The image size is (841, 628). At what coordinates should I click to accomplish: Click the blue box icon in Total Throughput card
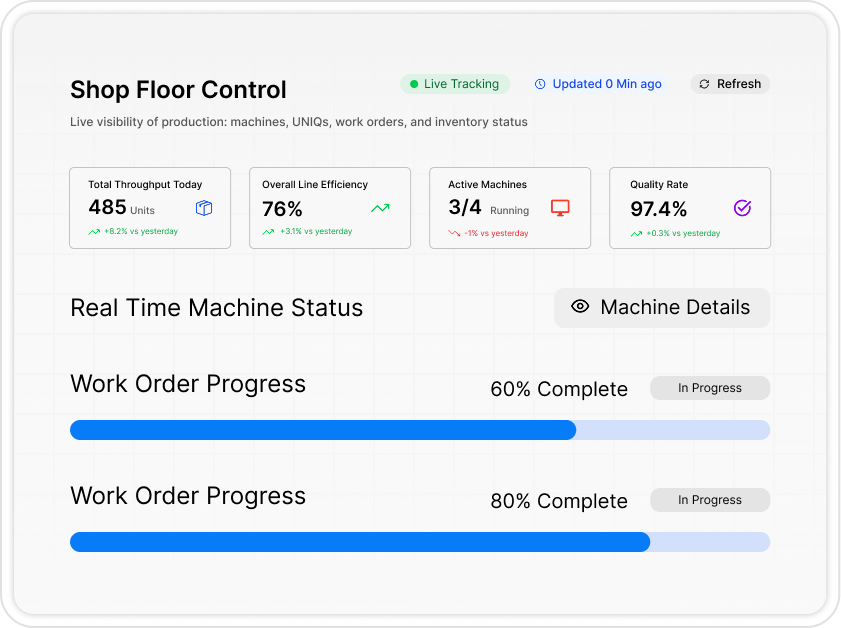pyautogui.click(x=204, y=208)
